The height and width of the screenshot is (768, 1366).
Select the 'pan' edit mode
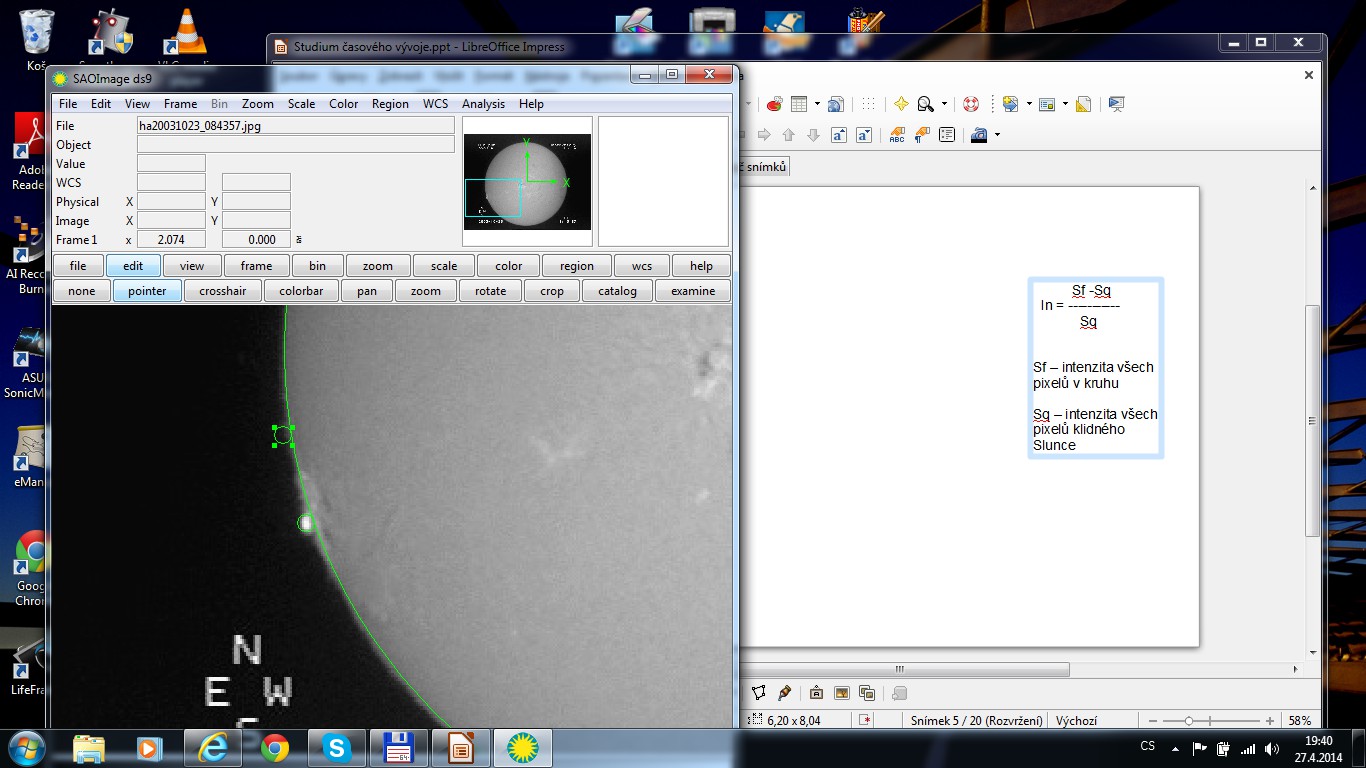[367, 291]
